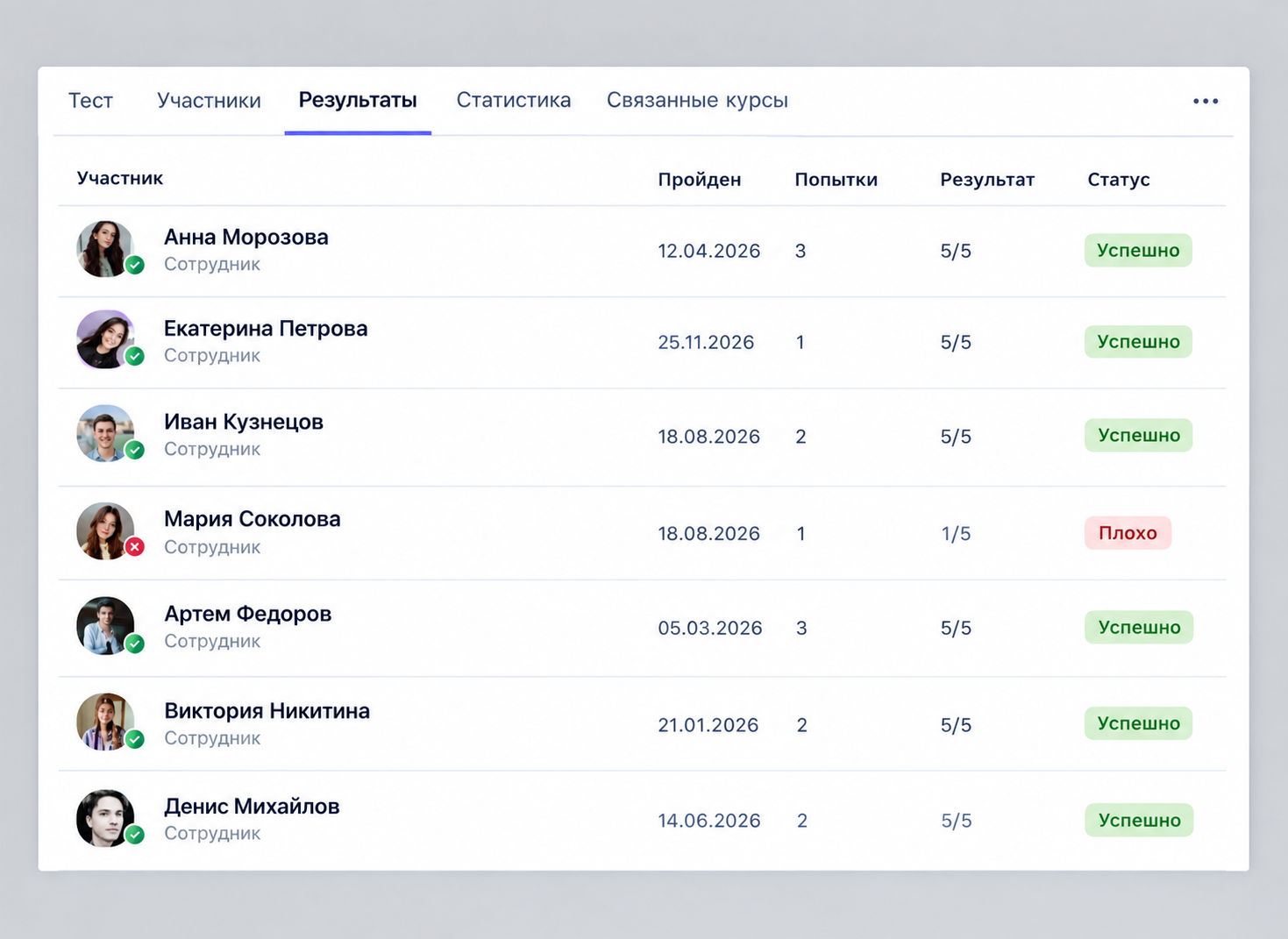
Task: Click Артем Федоров's green check badge
Action: (135, 644)
